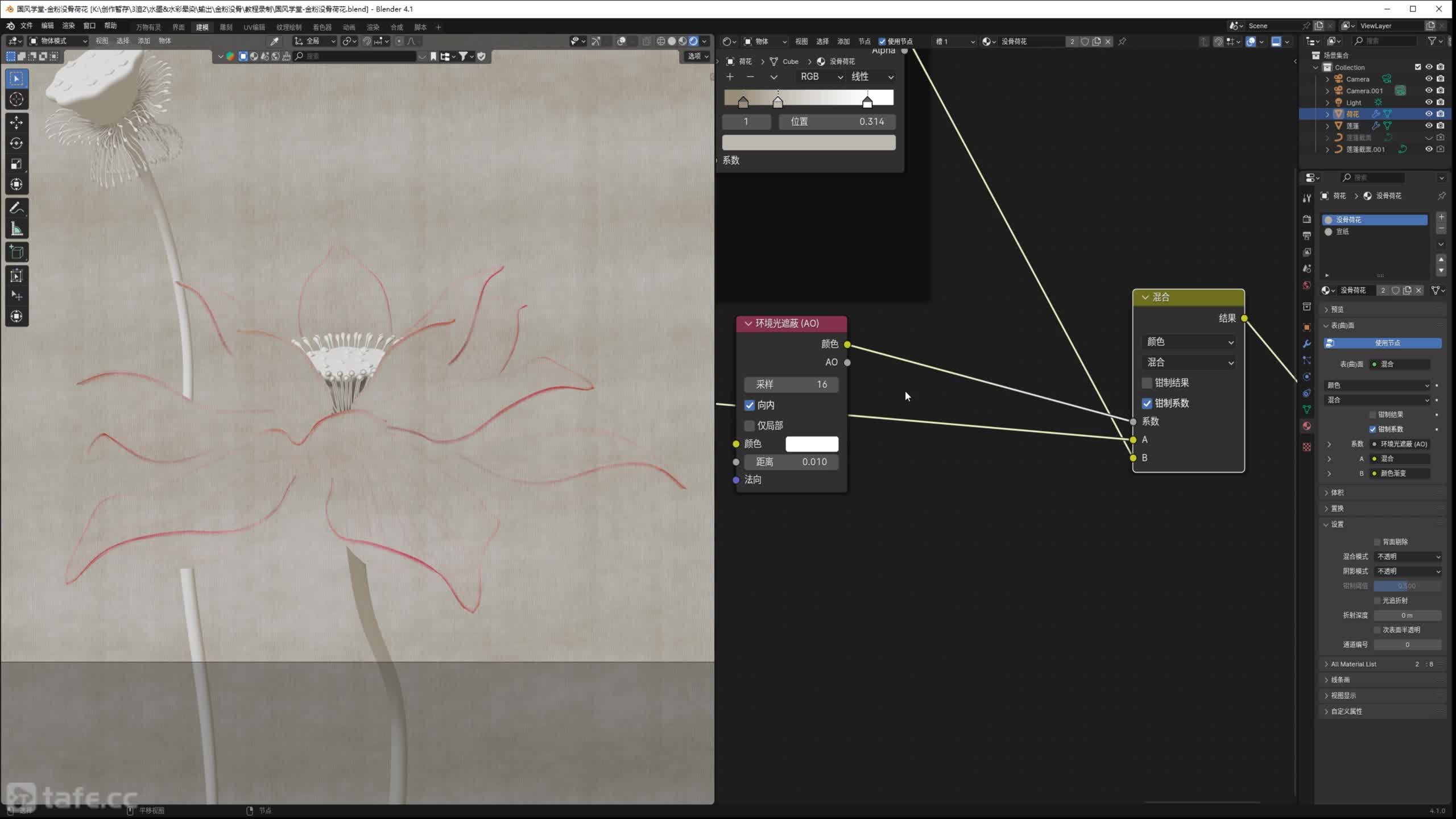Open the Modifiers wrench properties tab

pos(1306,344)
